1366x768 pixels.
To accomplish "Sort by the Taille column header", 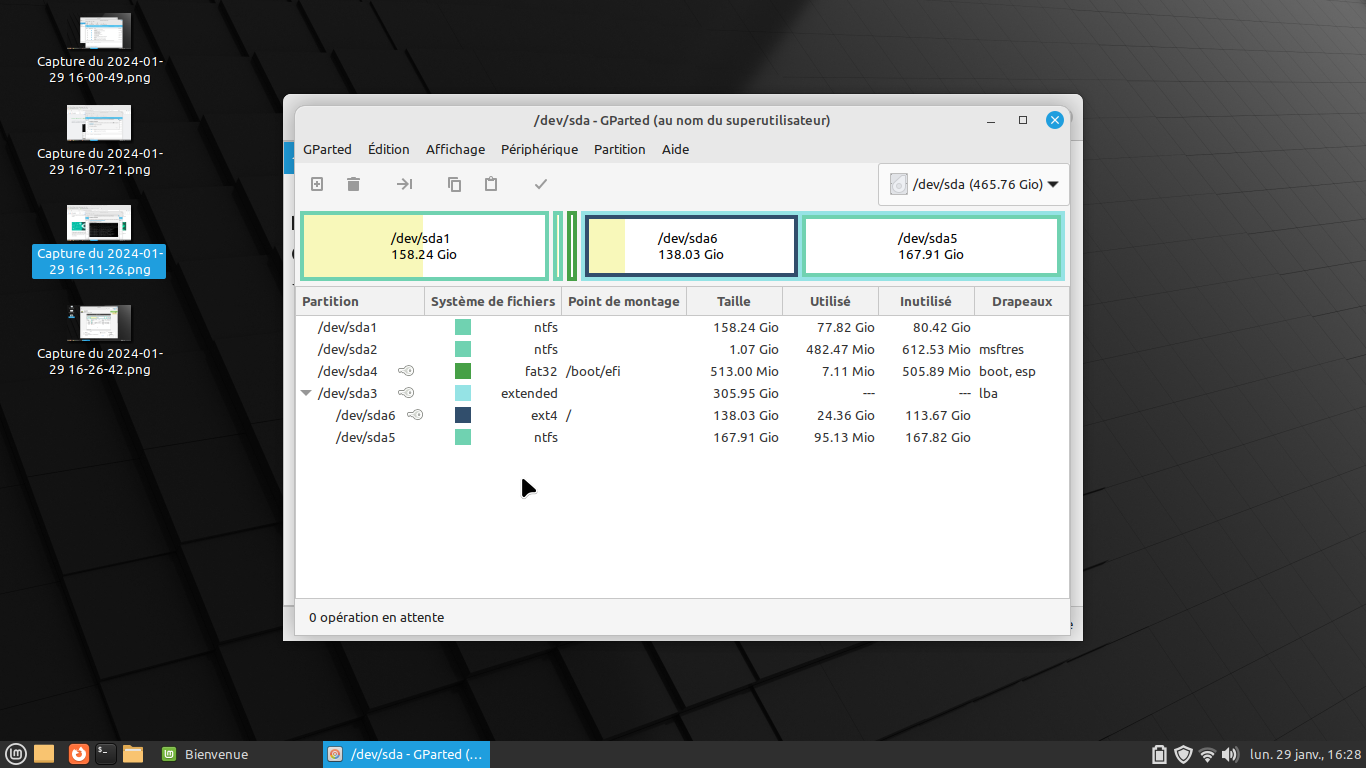I will coord(733,301).
